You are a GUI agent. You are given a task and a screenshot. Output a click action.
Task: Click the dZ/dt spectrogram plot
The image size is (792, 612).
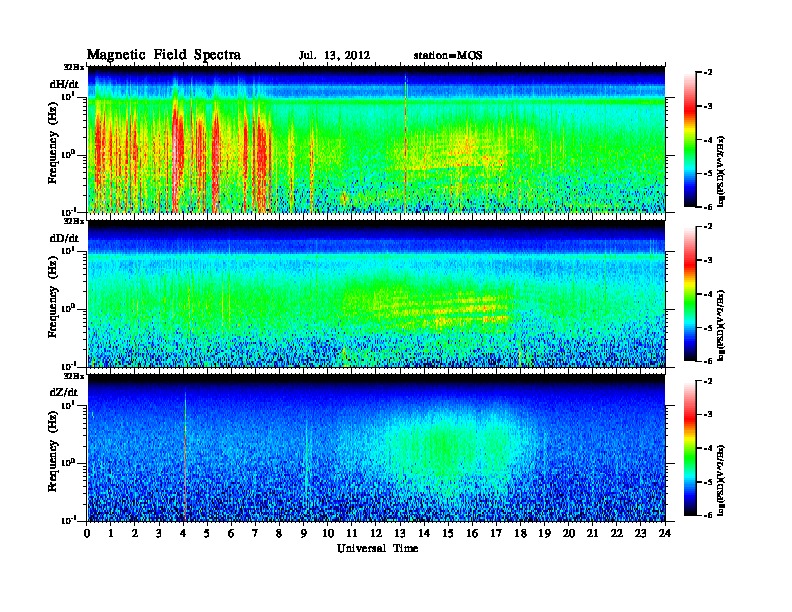pyautogui.click(x=377, y=447)
